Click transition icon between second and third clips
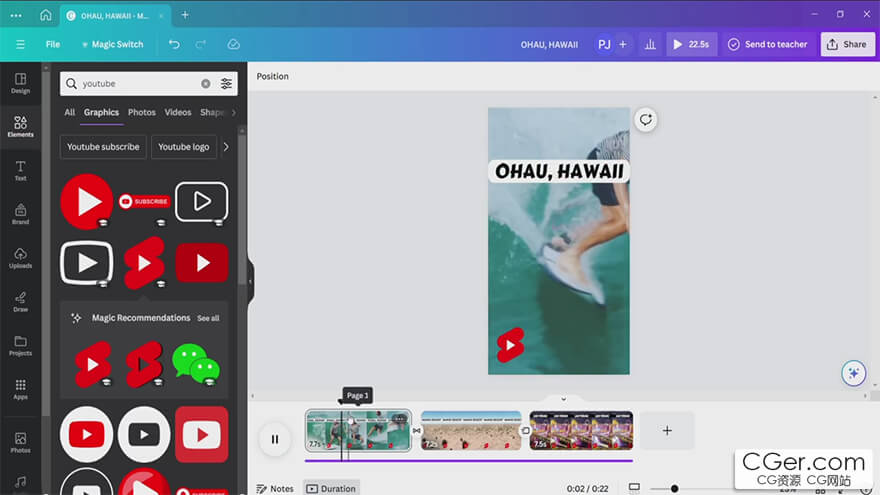Viewport: 880px width, 495px height. point(525,430)
